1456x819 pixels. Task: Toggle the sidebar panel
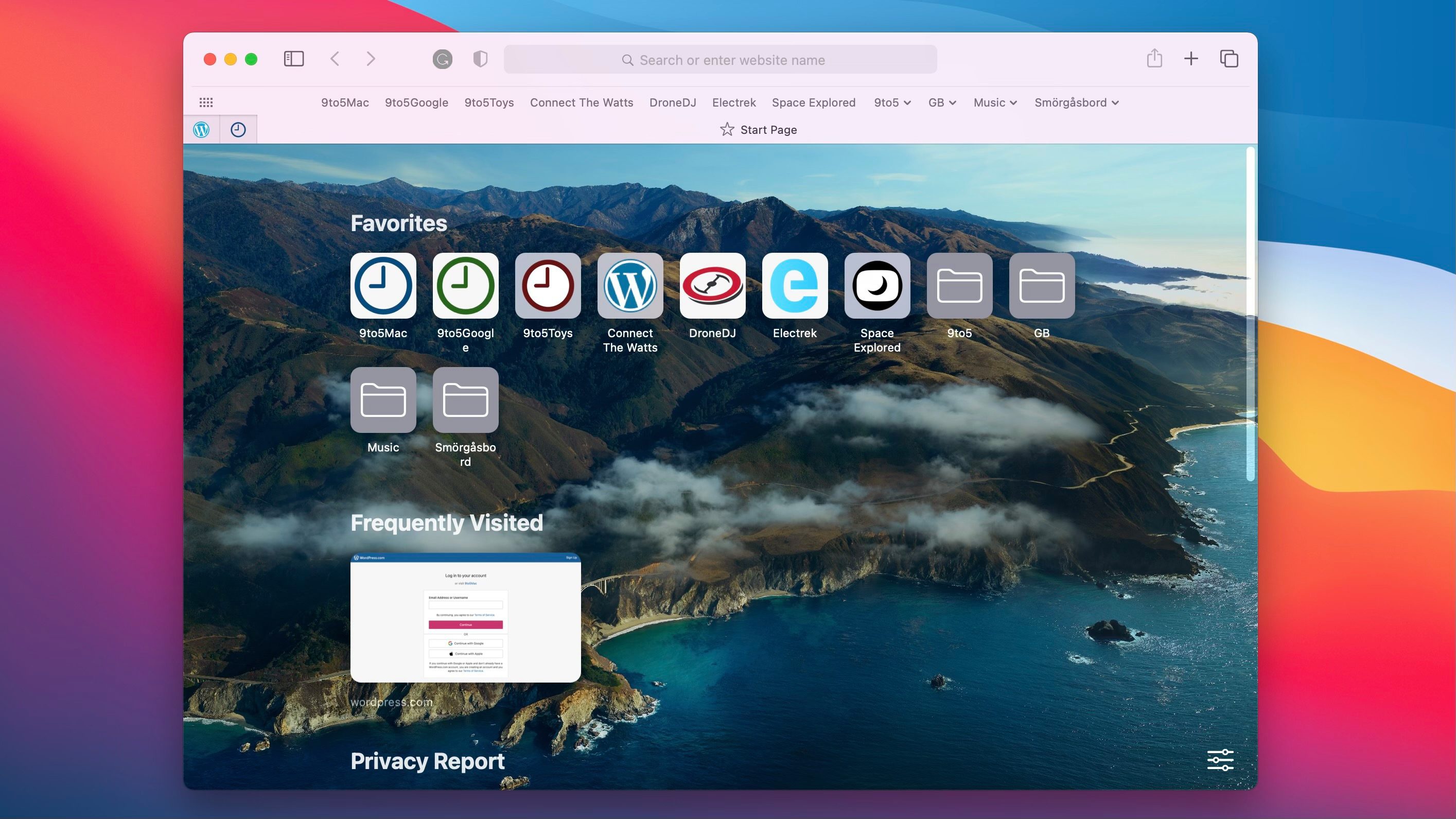293,59
